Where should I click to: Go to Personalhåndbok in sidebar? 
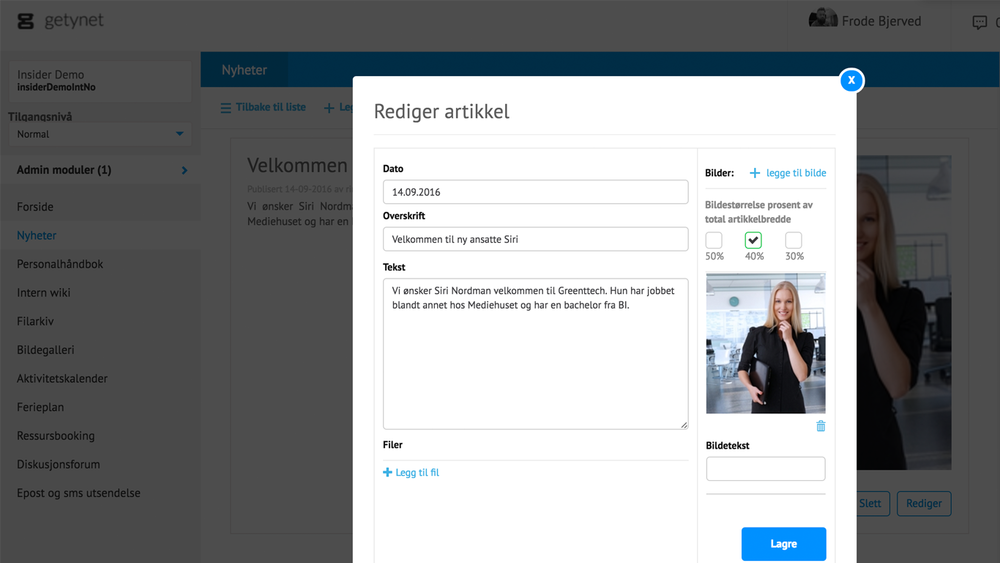tap(60, 264)
